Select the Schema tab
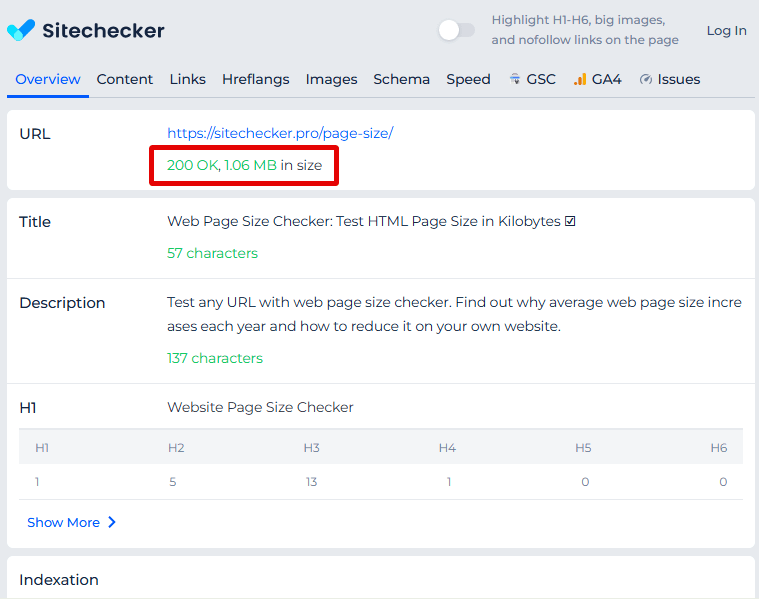 tap(401, 79)
